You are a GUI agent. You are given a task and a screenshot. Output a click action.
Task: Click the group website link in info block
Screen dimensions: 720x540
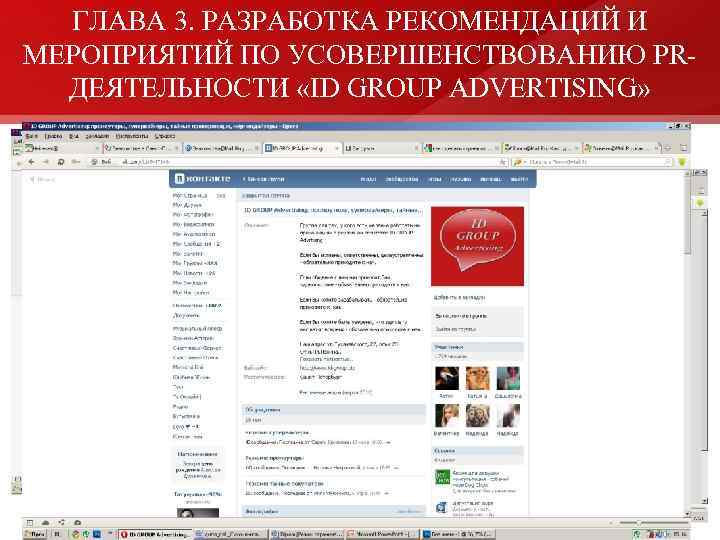click(x=327, y=368)
